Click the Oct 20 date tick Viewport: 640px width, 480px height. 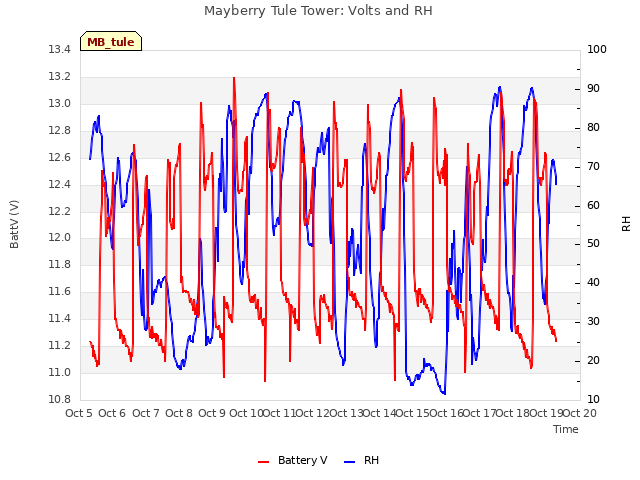(580, 413)
